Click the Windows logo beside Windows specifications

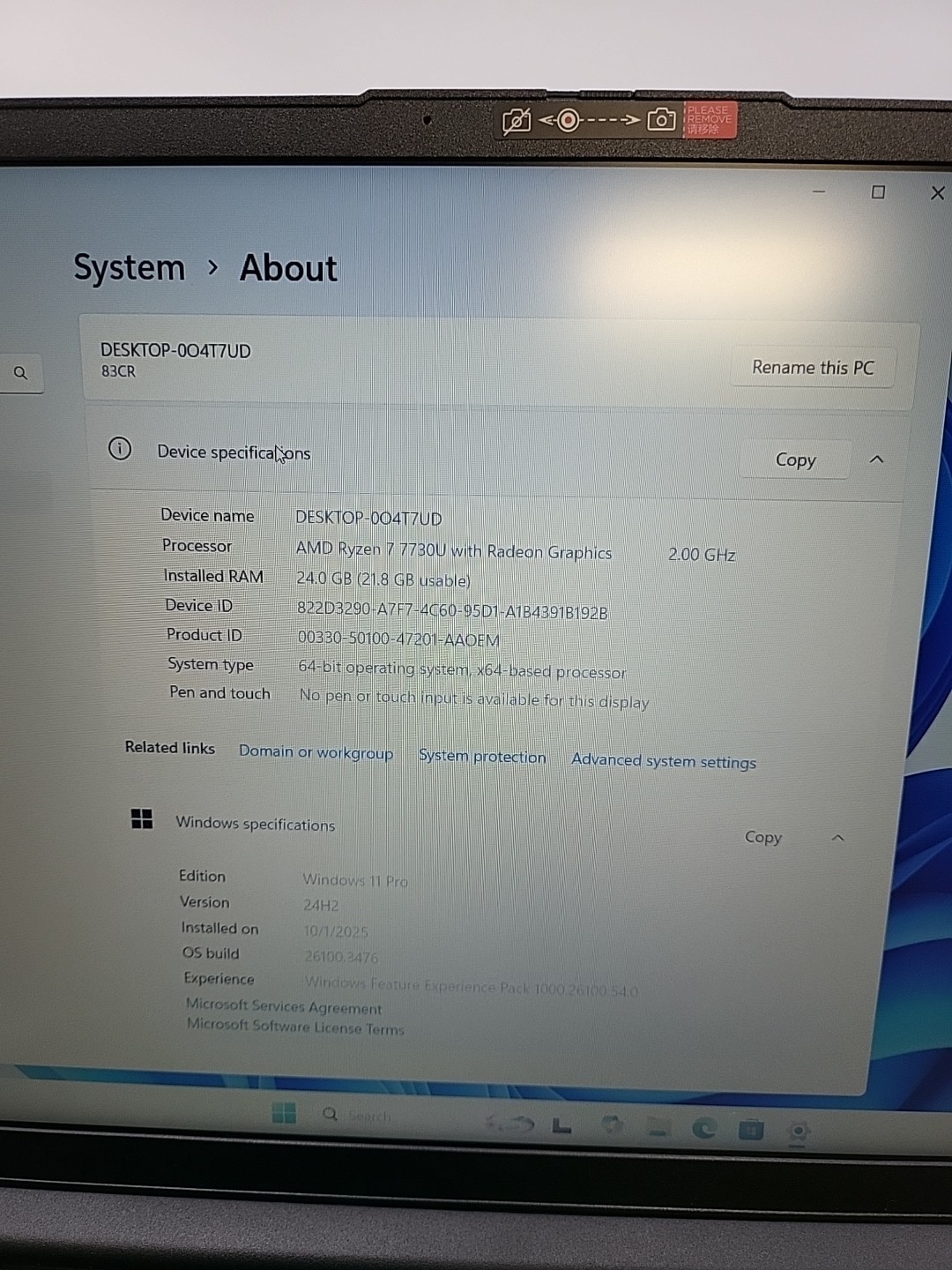(141, 819)
